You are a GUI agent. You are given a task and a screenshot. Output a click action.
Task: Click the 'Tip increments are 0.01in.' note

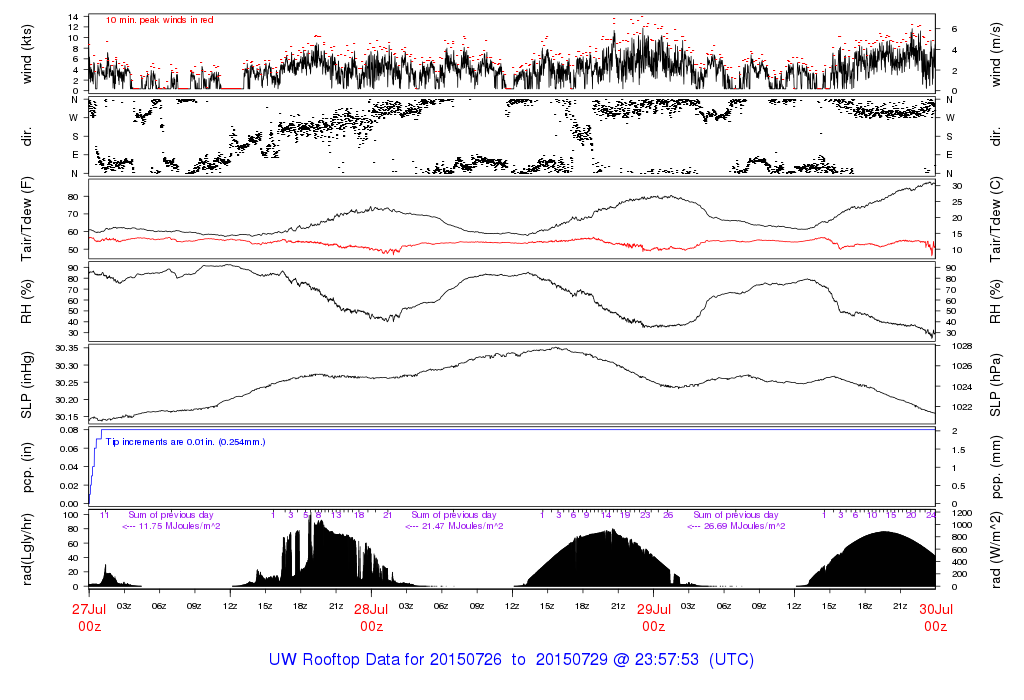click(185, 441)
